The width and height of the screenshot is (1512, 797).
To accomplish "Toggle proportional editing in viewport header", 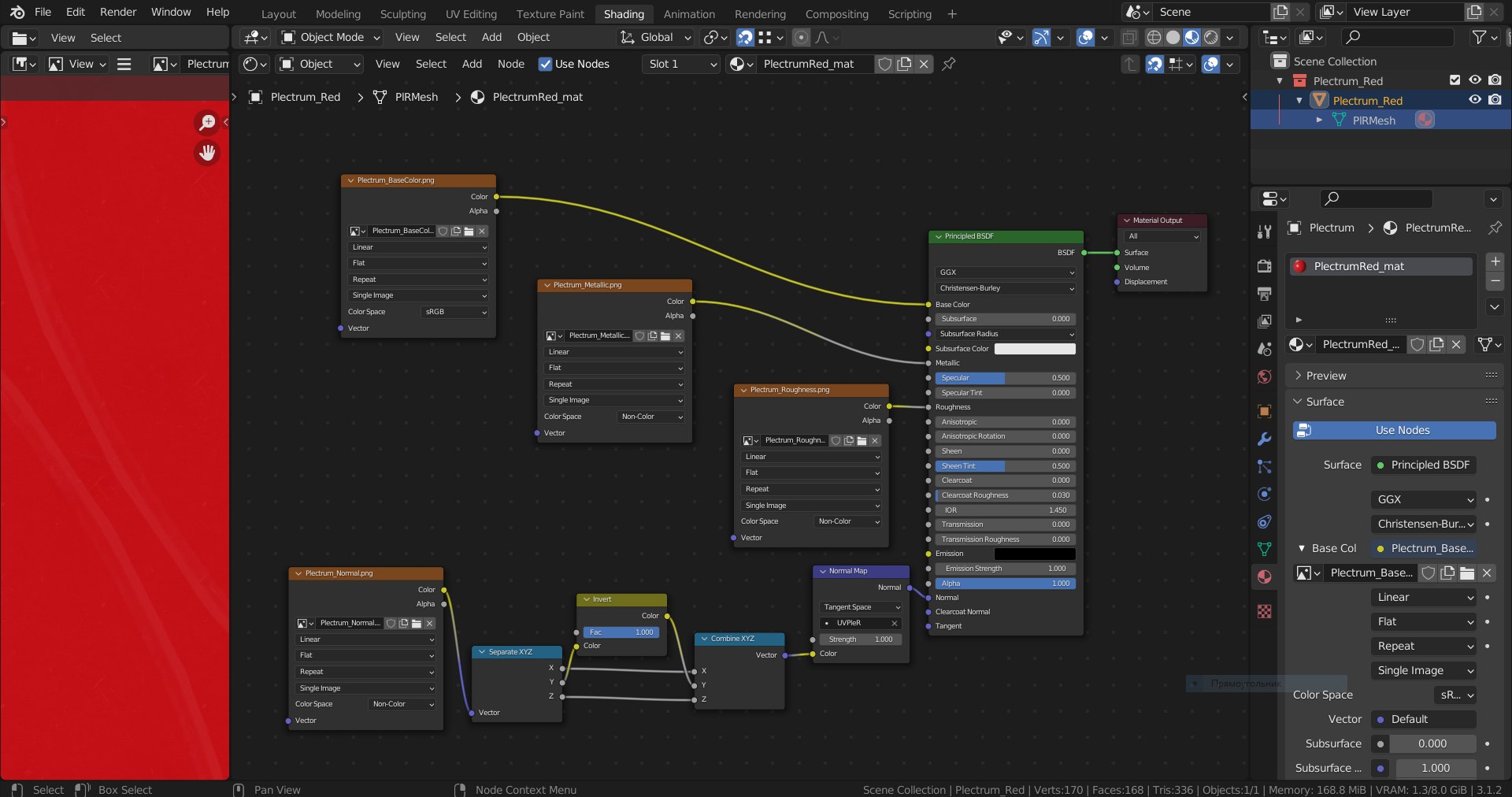I will pyautogui.click(x=801, y=37).
